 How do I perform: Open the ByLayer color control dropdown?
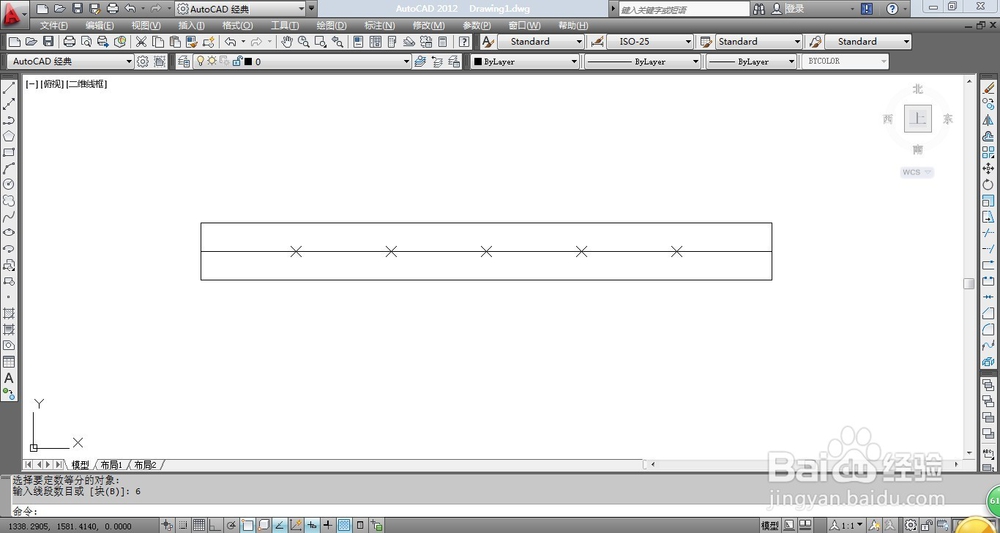tap(525, 62)
